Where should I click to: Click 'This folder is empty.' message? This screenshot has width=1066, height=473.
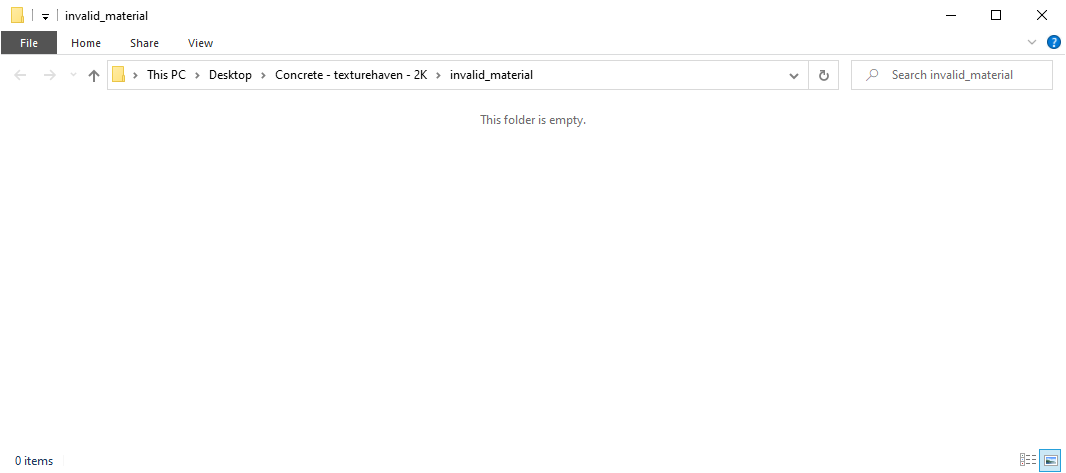click(x=533, y=120)
